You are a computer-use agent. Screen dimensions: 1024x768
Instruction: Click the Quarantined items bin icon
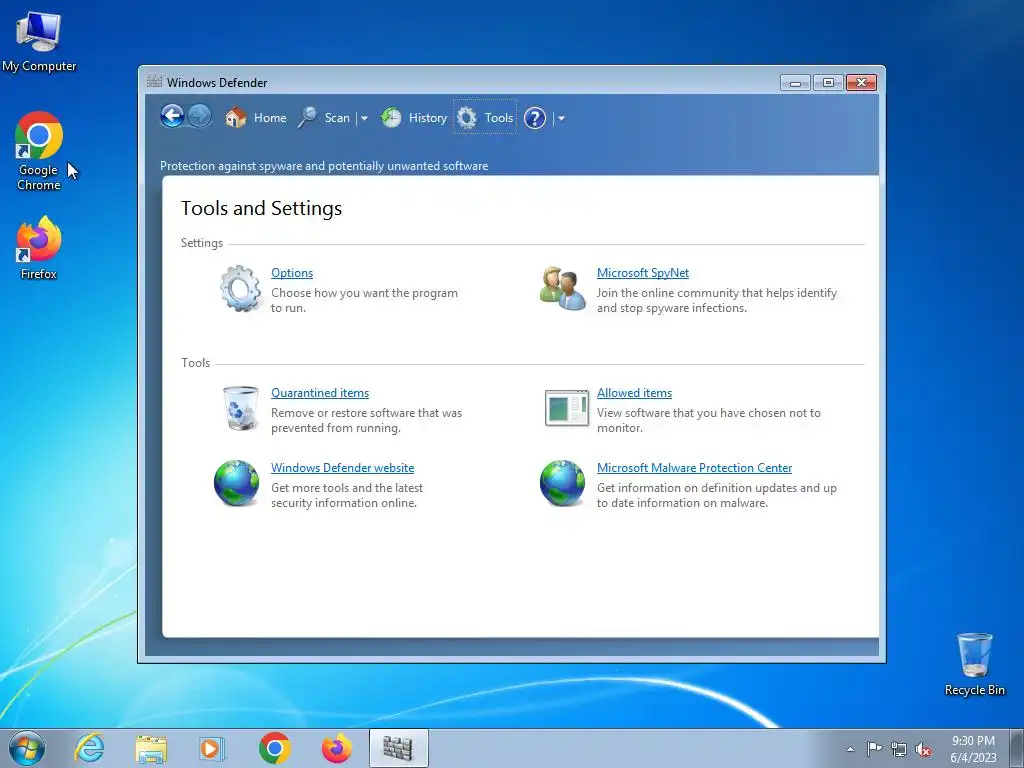coord(241,408)
